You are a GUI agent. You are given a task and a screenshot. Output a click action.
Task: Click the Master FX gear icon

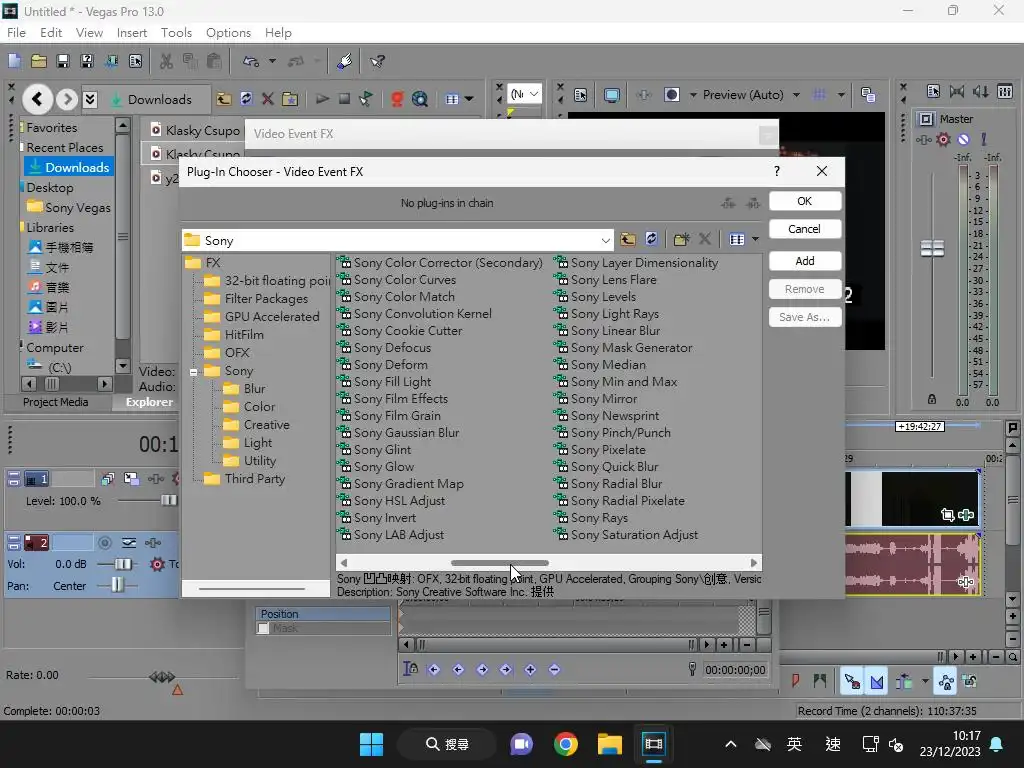(943, 139)
